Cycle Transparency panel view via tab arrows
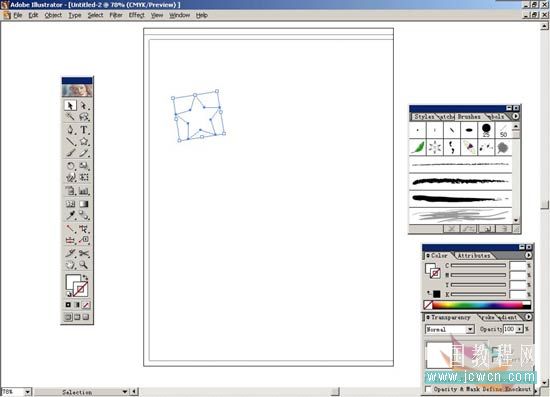550x397 pixels. (428, 317)
